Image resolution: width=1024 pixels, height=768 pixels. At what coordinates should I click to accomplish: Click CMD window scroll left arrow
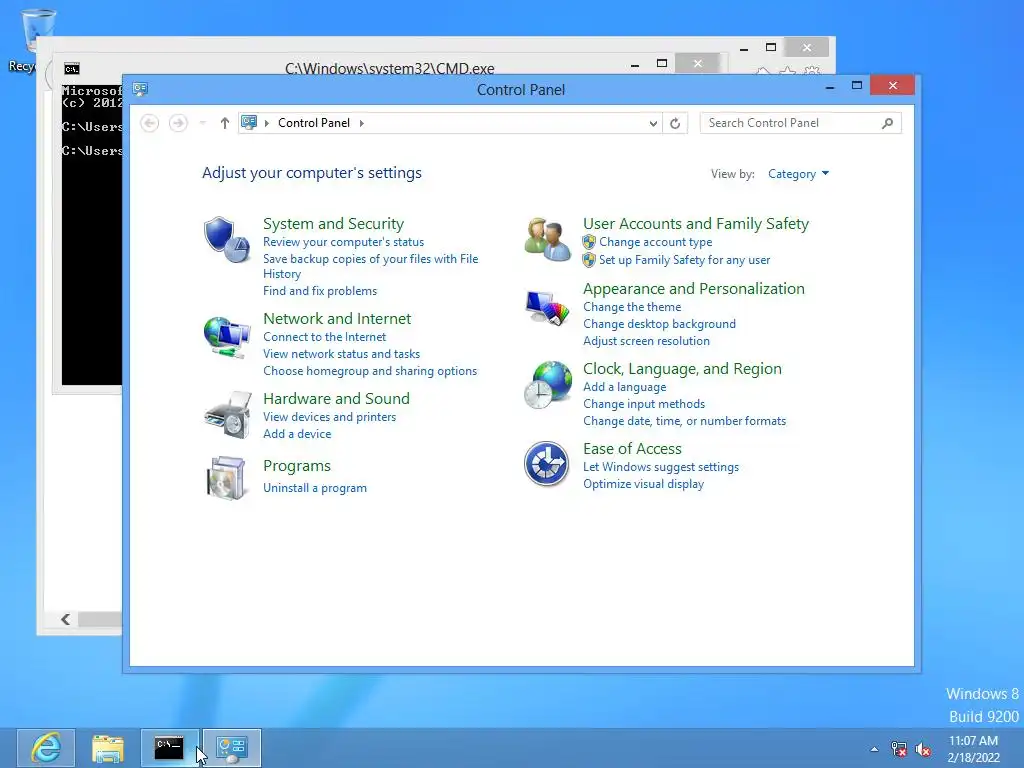point(65,619)
